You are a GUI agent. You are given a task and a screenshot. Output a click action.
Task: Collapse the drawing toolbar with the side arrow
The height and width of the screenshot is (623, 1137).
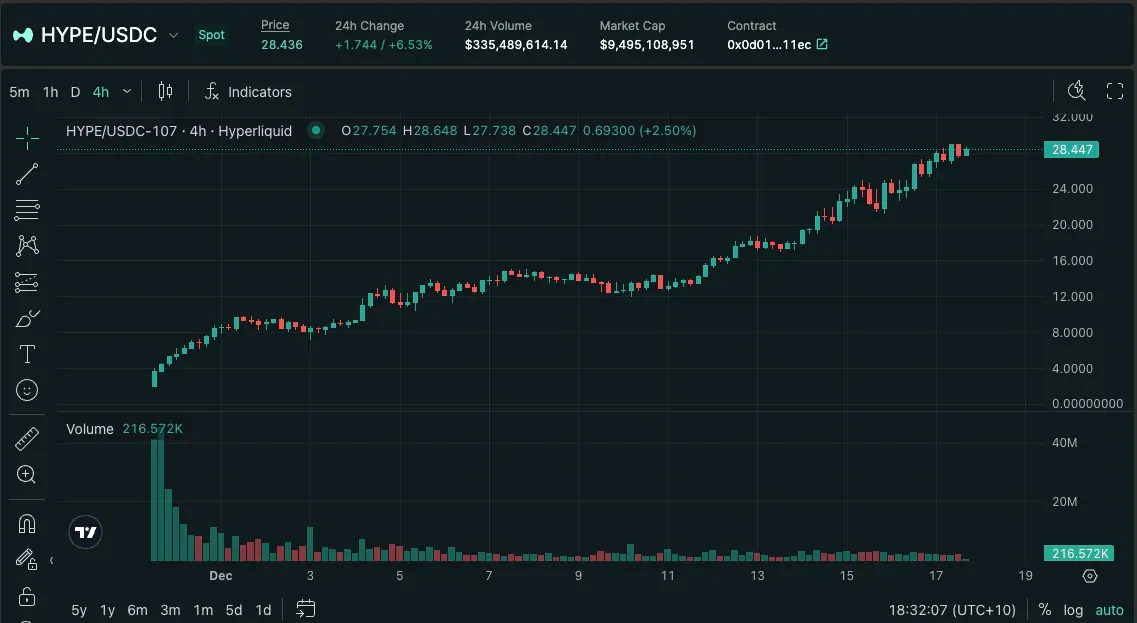[x=51, y=561]
